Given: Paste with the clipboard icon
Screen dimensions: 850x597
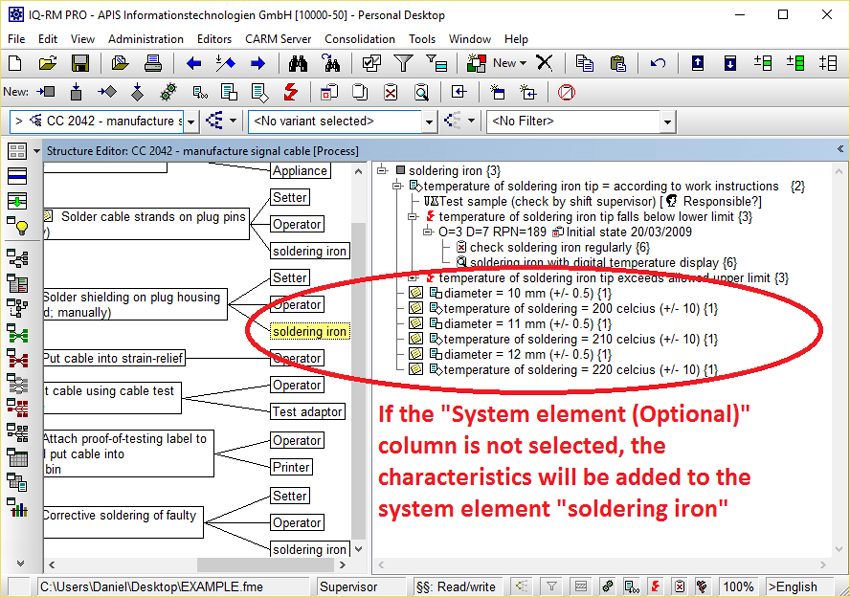Looking at the screenshot, I should (617, 63).
